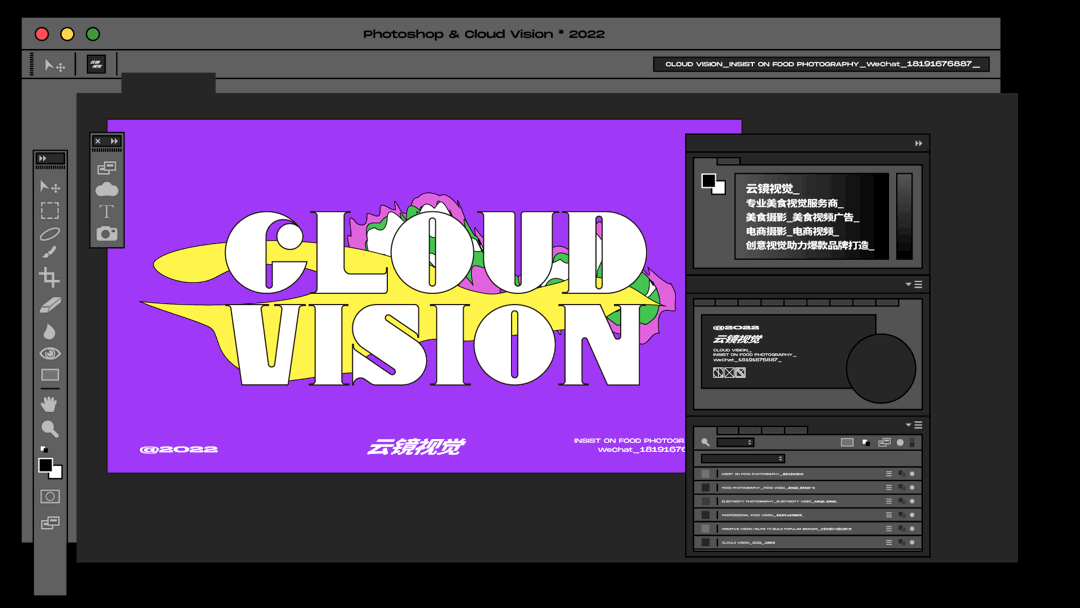Click the link icon on the PROFESSIONAL FOOD VISION row

coord(902,515)
